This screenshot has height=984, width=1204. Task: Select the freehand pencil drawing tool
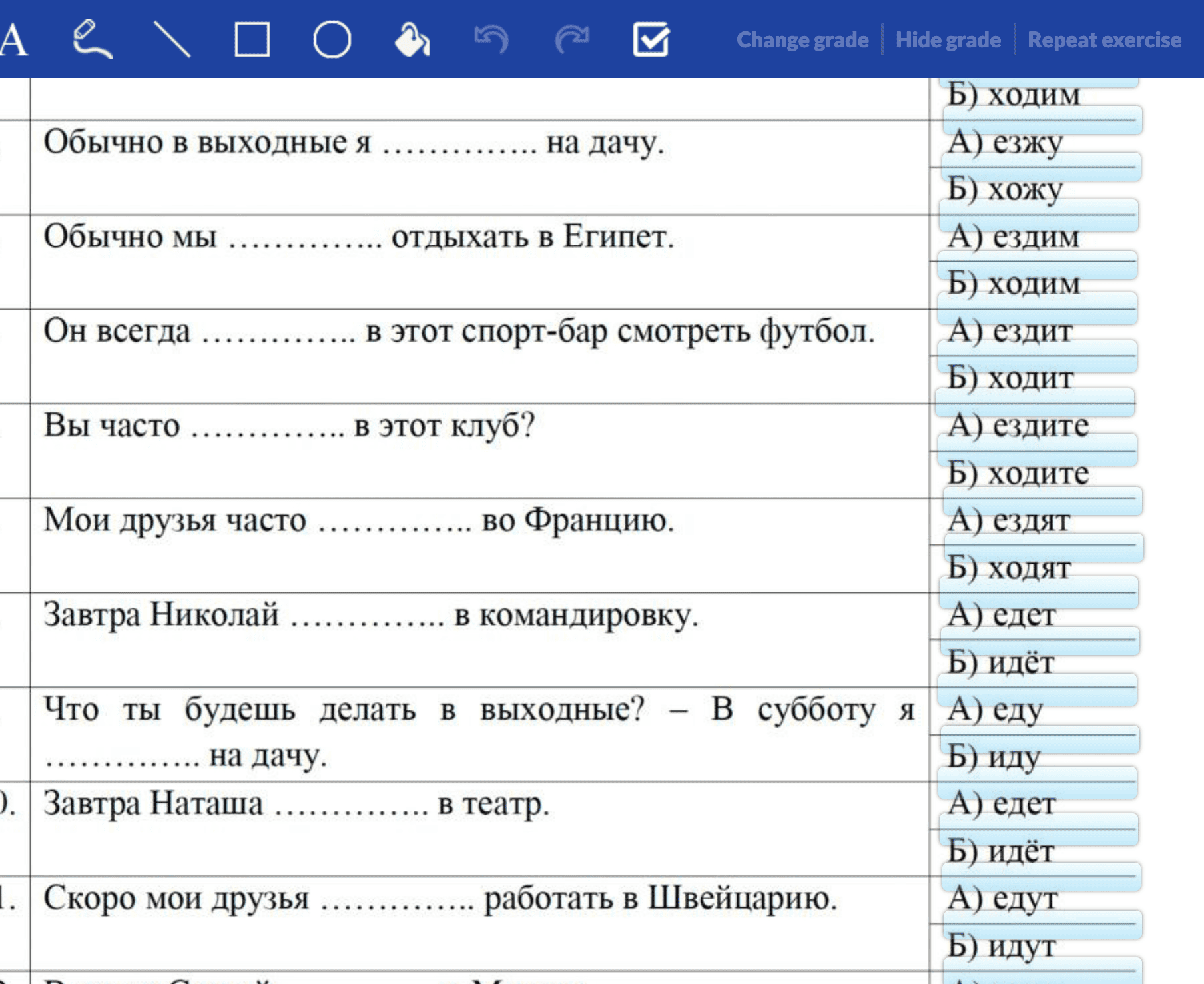92,40
